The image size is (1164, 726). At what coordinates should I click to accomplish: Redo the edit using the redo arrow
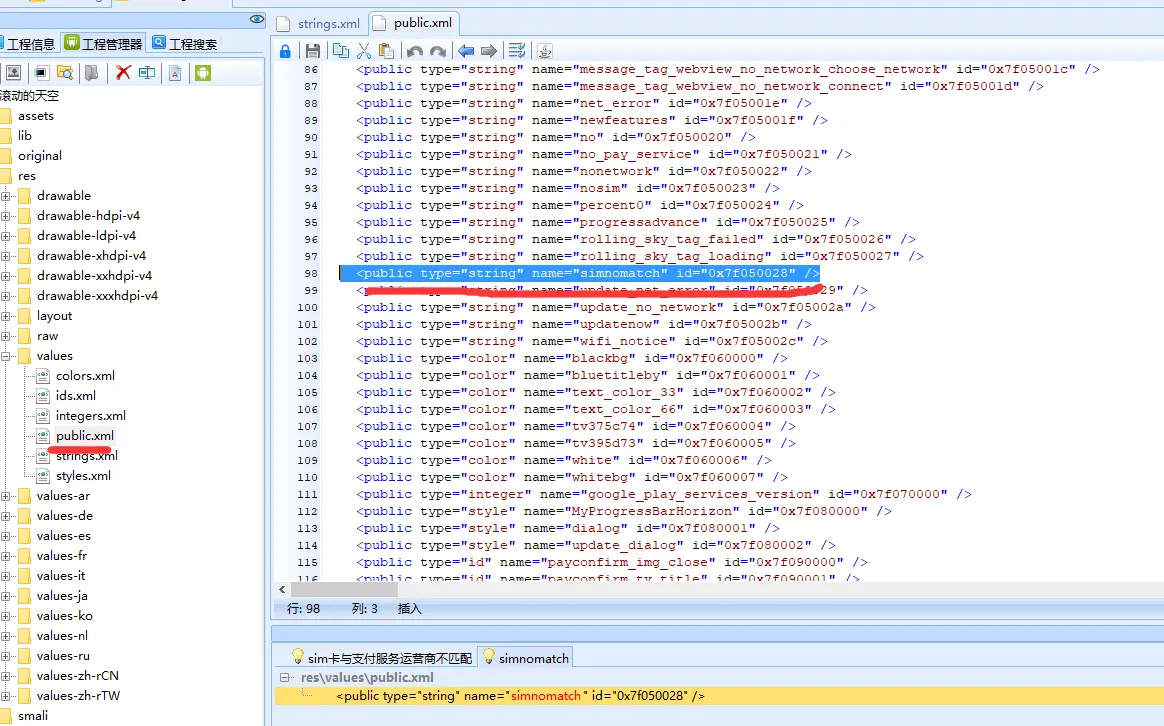coord(438,51)
